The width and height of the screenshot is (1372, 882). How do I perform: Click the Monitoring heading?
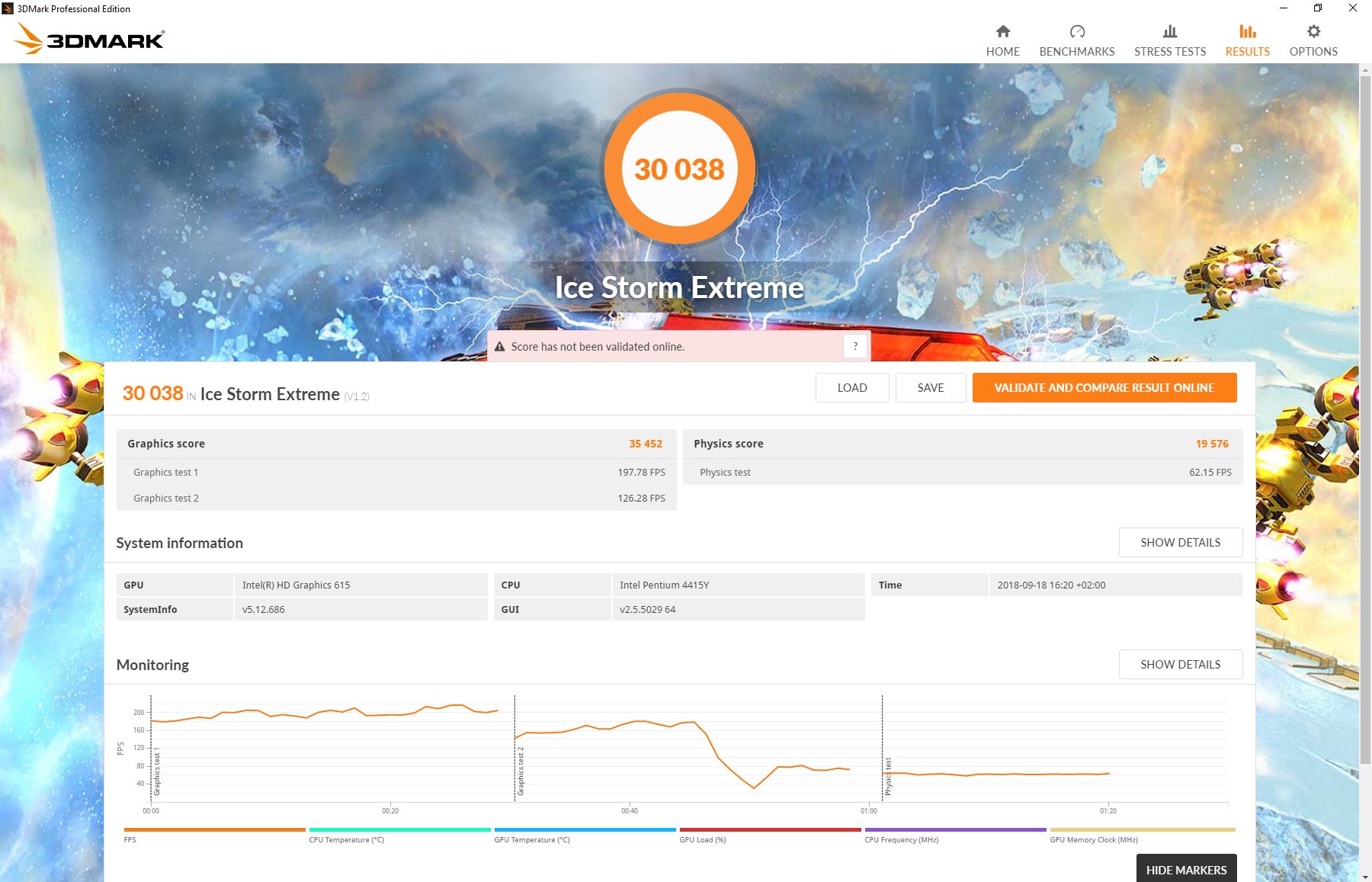[x=152, y=665]
